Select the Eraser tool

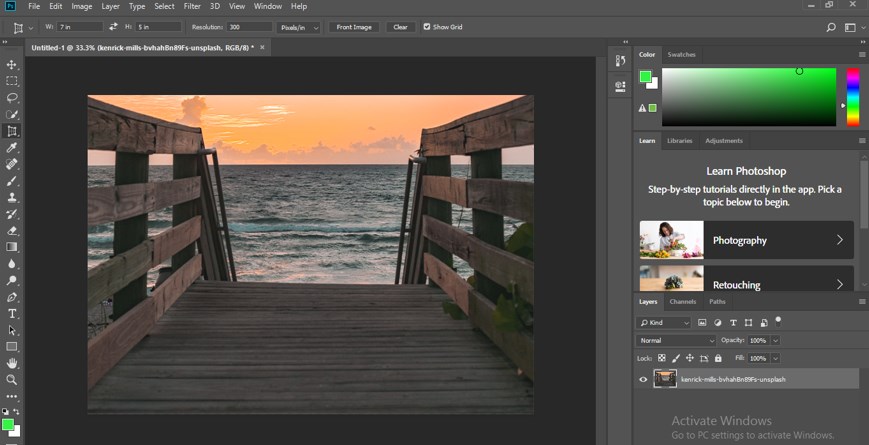12,231
